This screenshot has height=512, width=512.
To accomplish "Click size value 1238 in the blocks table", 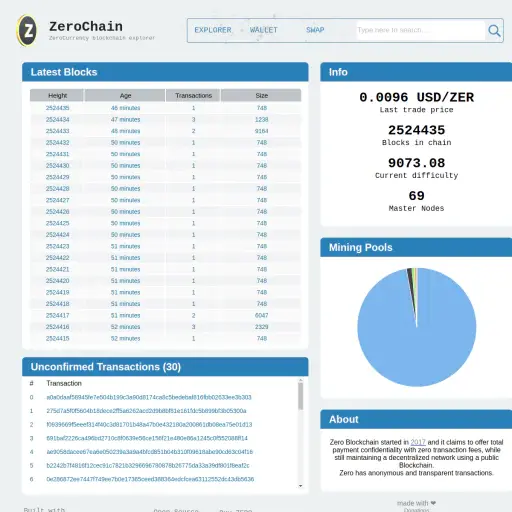I will tap(262, 119).
